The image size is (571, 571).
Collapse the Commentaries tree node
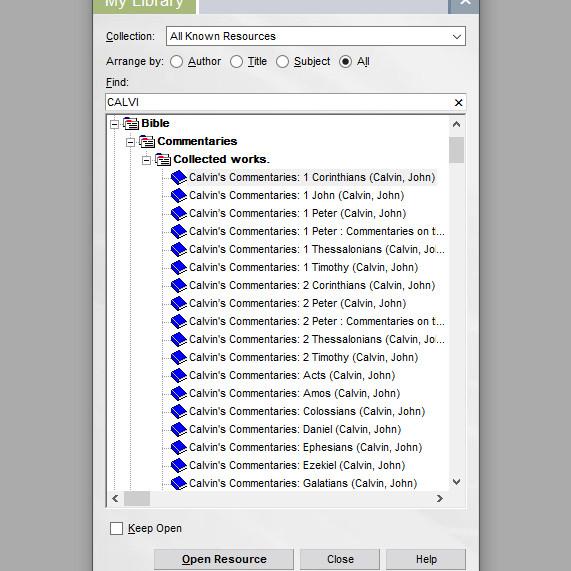click(130, 142)
